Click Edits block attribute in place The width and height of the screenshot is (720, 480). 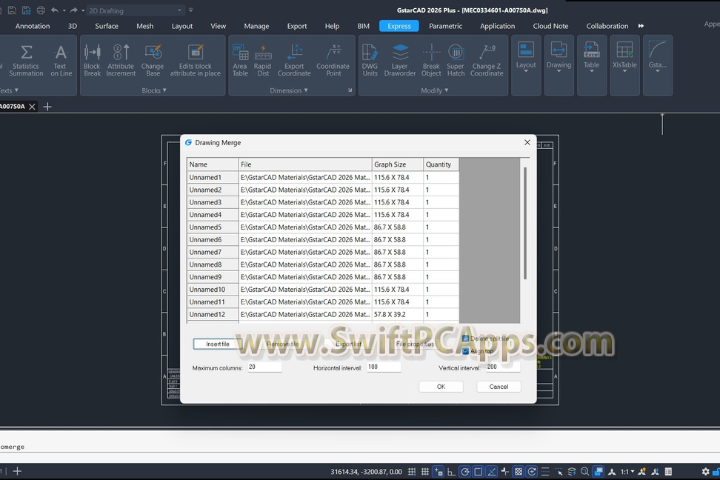[x=195, y=60]
